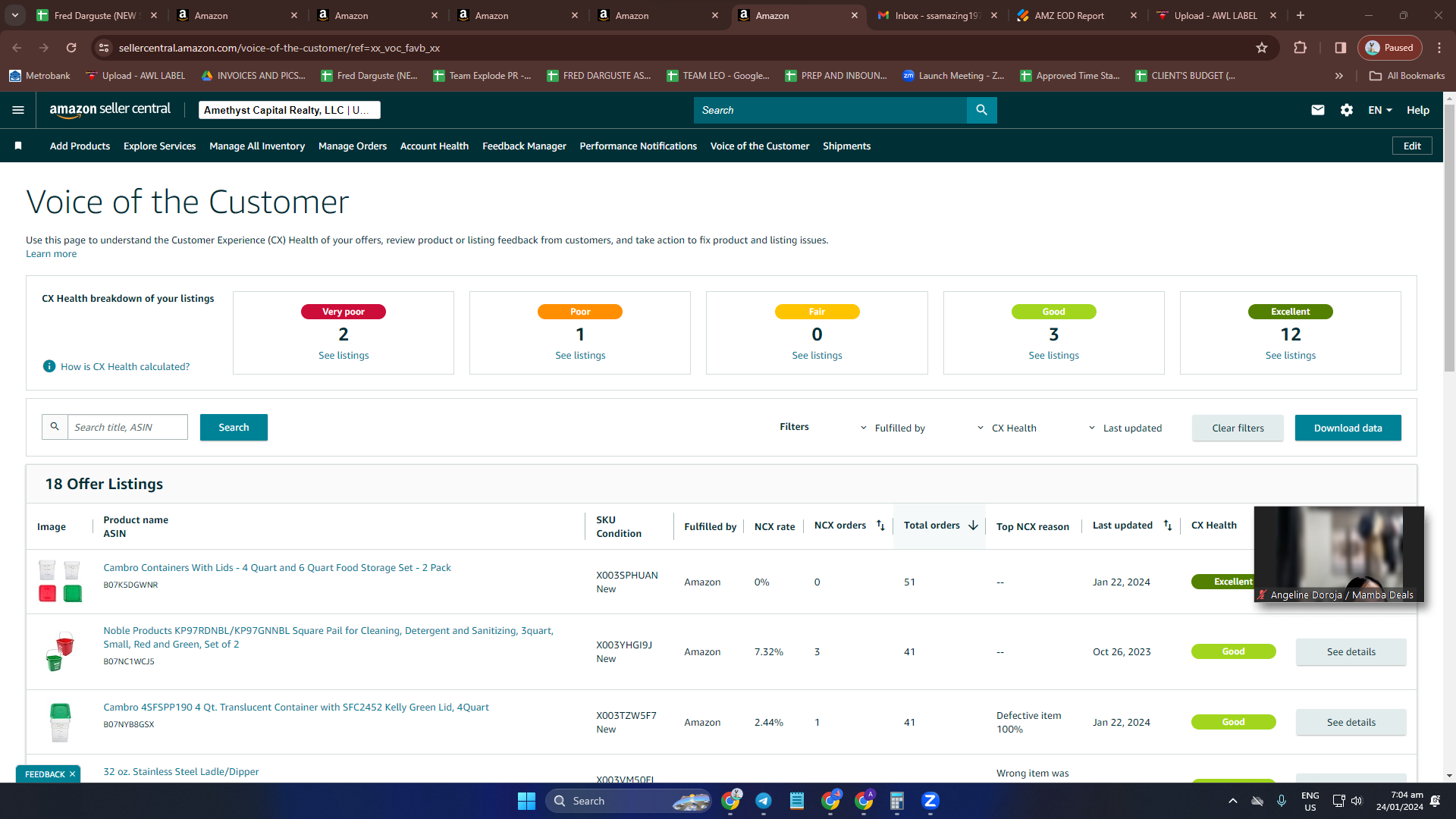Click the browser address bar URL

click(279, 48)
